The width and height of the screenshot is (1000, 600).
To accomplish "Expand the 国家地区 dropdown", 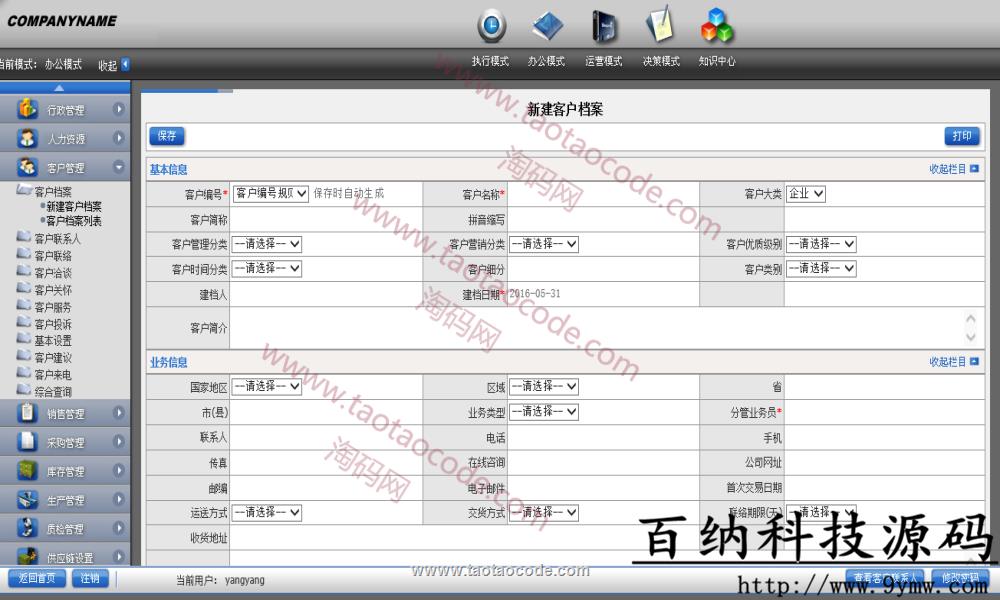I will [x=267, y=386].
